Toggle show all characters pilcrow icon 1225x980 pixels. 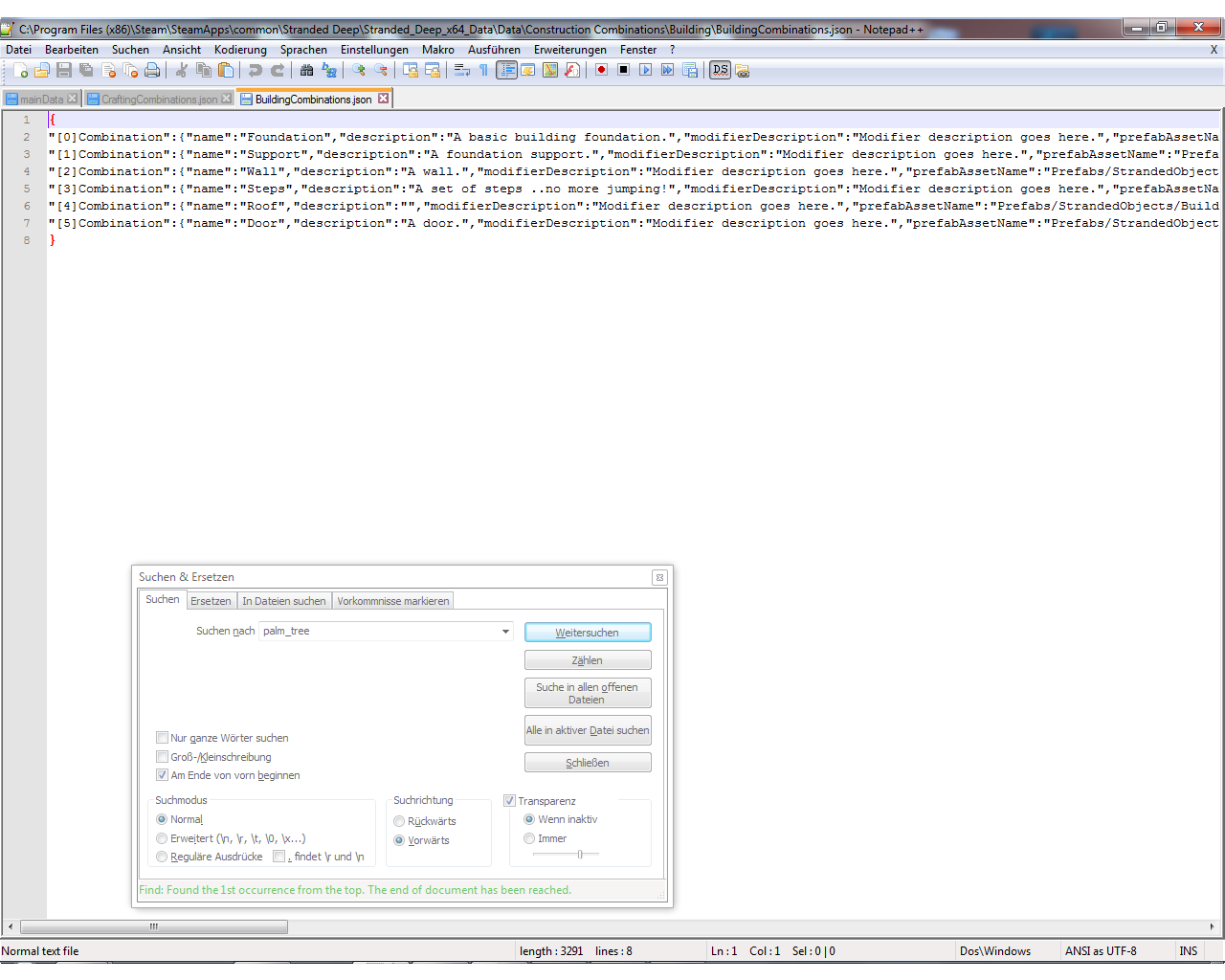pos(484,70)
